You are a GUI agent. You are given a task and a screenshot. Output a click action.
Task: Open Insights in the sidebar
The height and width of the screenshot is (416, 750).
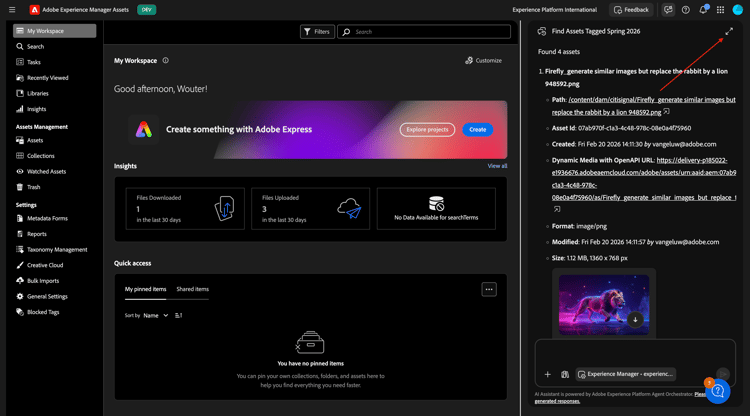(32, 109)
